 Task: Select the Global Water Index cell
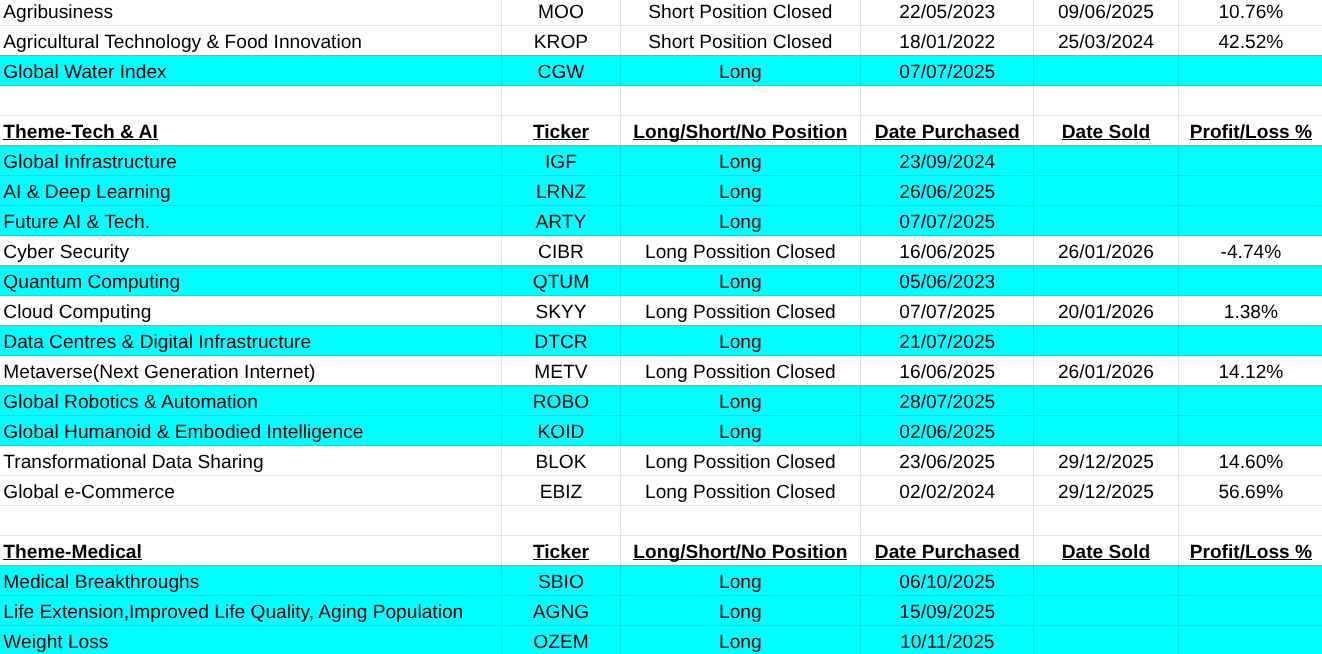click(85, 72)
